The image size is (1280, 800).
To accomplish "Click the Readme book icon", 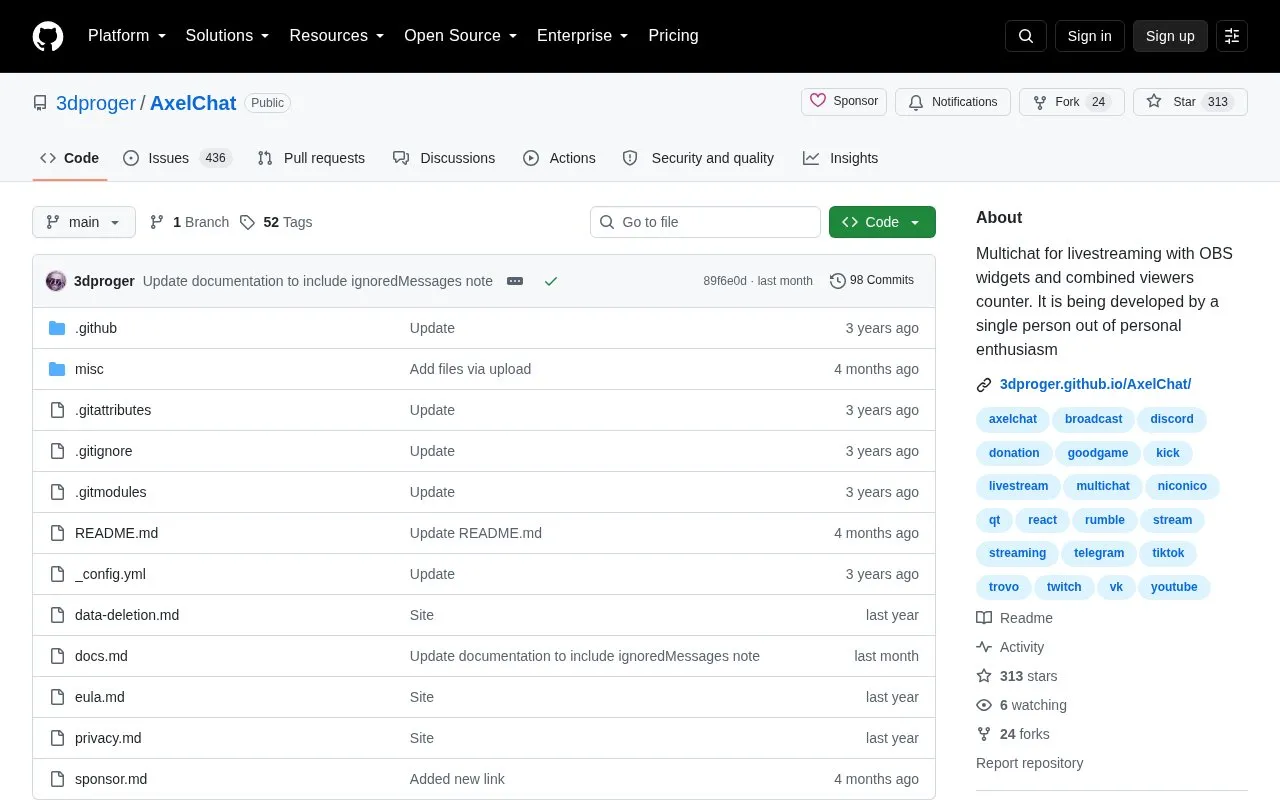I will [x=984, y=618].
